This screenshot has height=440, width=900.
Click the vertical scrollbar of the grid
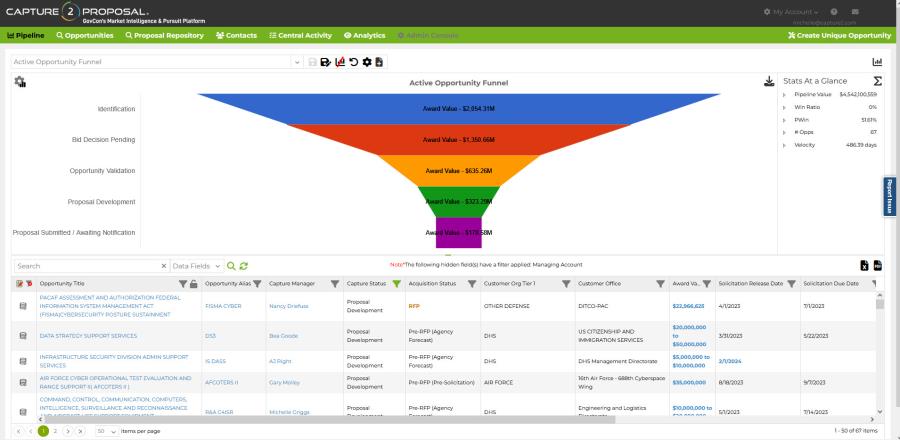tap(880, 304)
